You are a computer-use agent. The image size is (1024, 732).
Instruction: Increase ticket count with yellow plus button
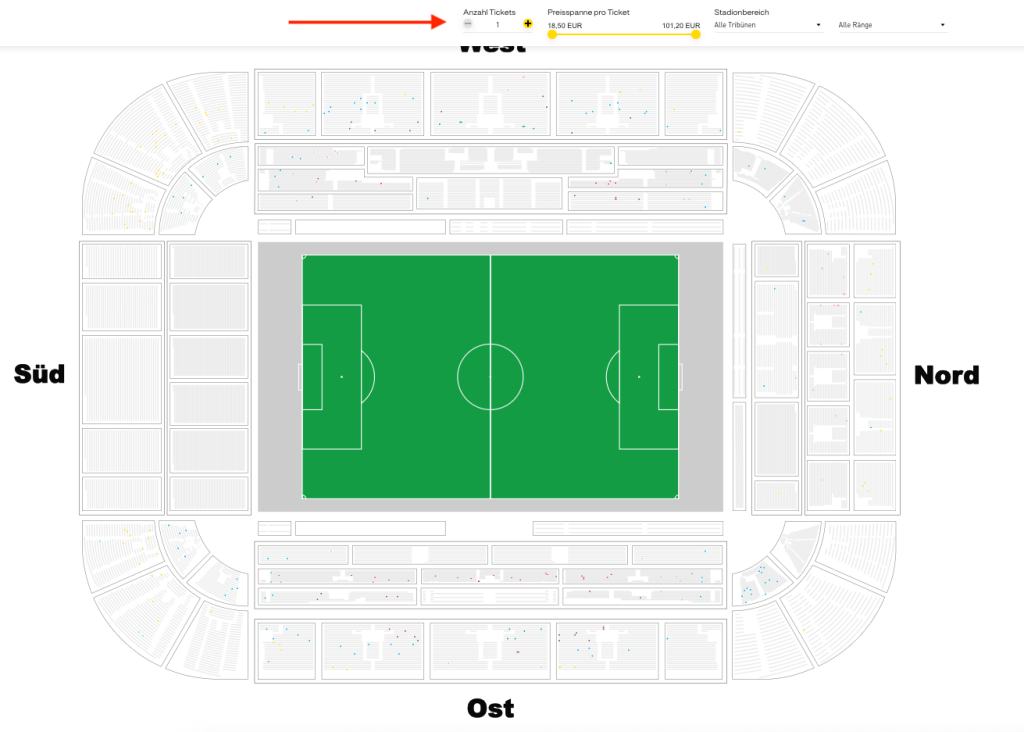click(528, 24)
